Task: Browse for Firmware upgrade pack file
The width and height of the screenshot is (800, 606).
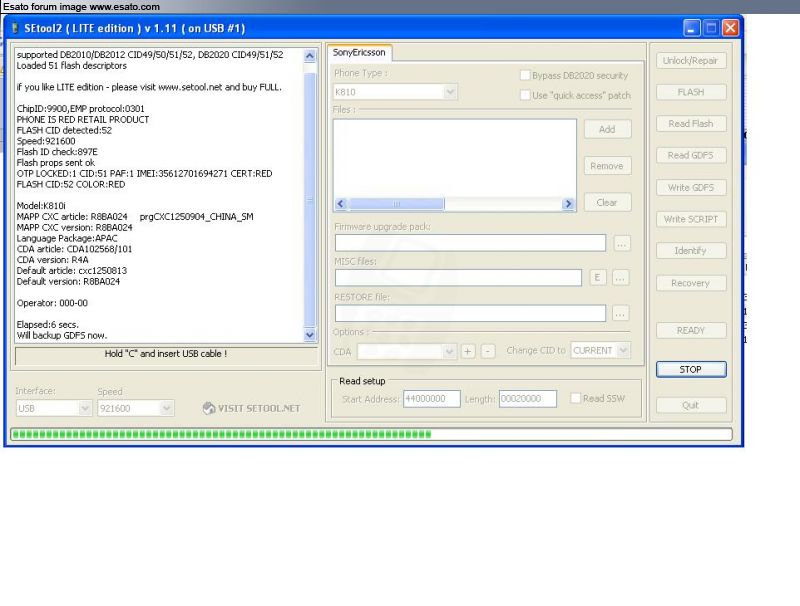Action: pyautogui.click(x=621, y=244)
